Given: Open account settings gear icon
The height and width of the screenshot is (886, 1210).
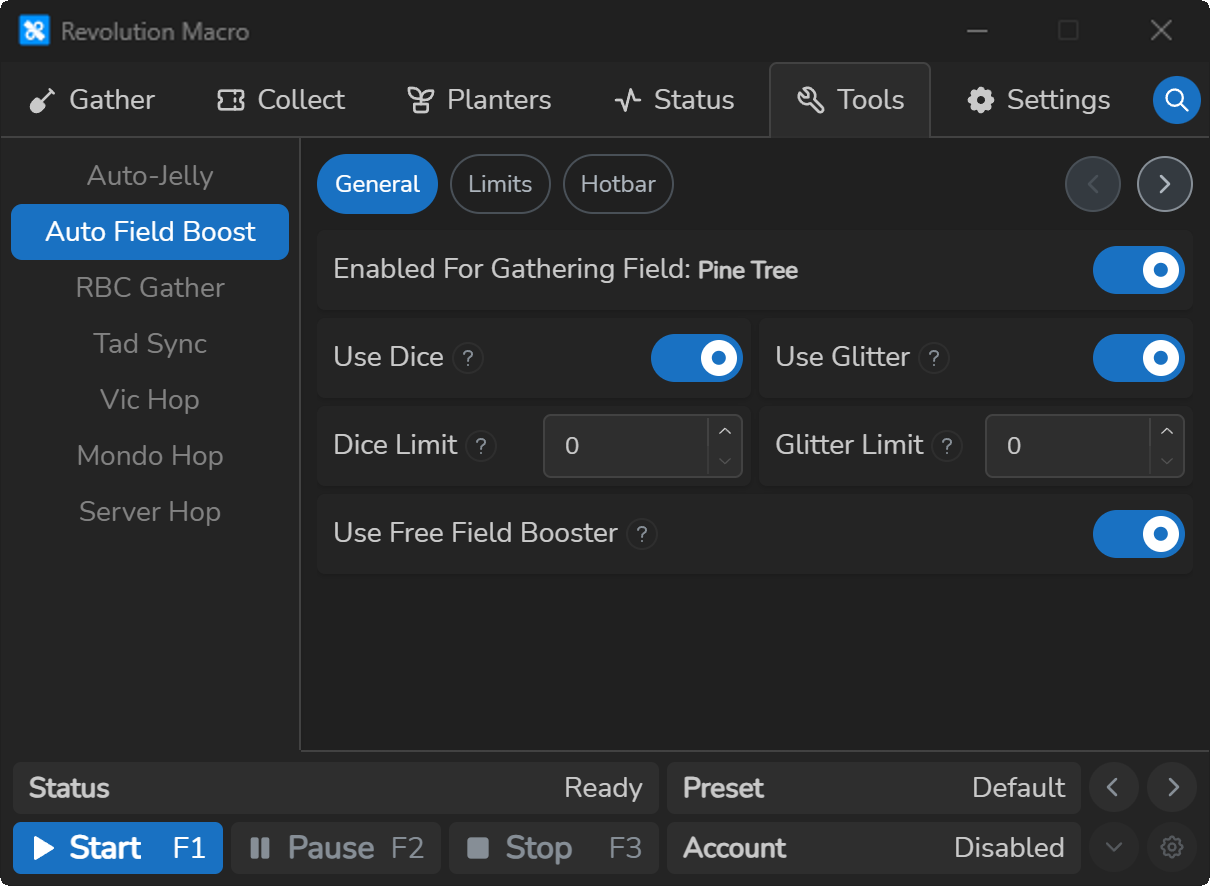Looking at the screenshot, I should point(1172,848).
